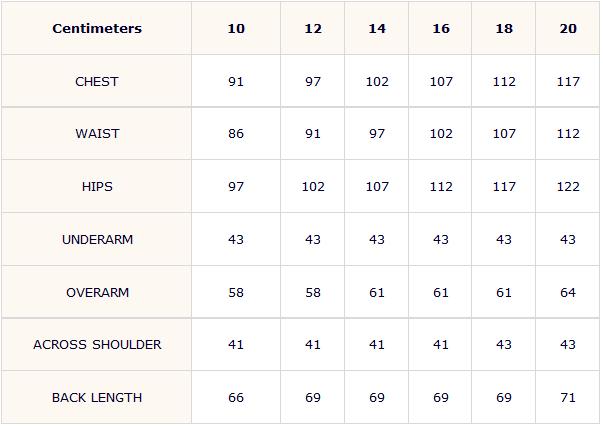Select the size 16 column header
The width and height of the screenshot is (603, 427).
coord(441,28)
